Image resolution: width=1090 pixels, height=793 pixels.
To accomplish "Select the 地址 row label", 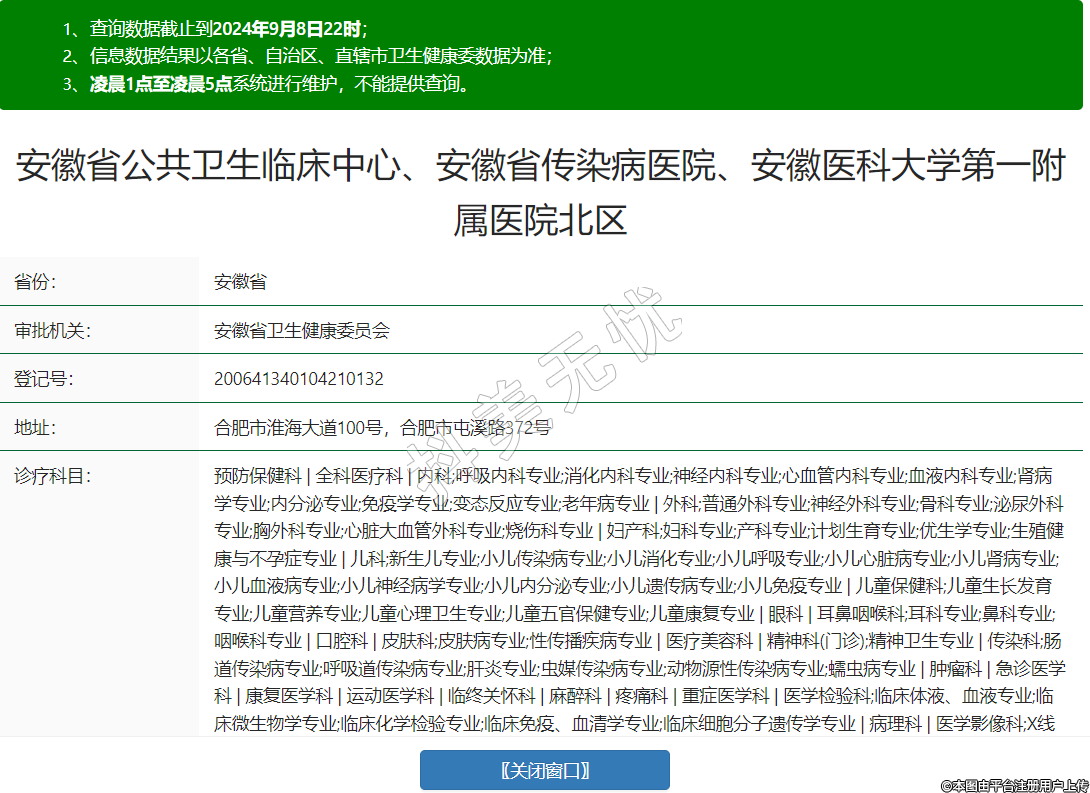I will click(x=35, y=428).
